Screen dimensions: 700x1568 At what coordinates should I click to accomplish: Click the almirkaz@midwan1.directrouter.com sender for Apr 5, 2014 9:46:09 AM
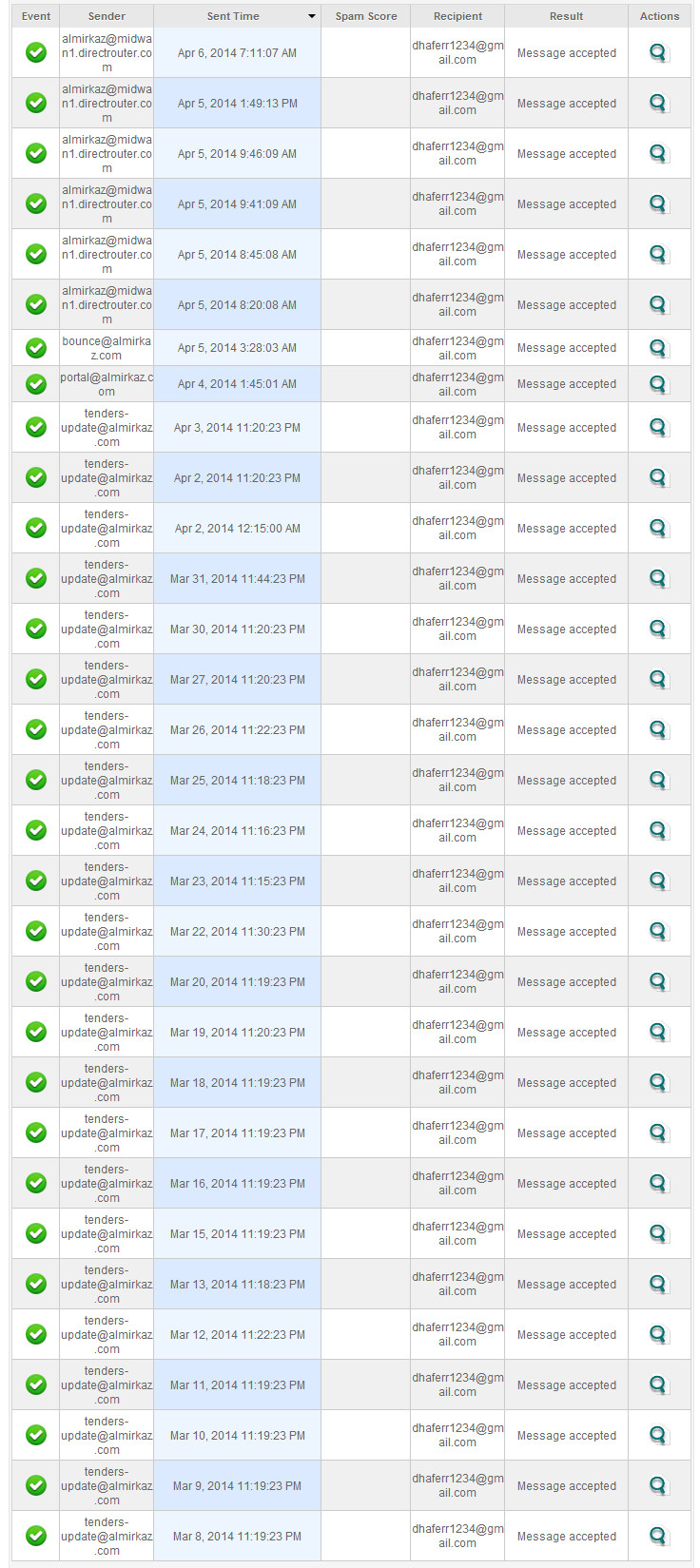click(107, 154)
